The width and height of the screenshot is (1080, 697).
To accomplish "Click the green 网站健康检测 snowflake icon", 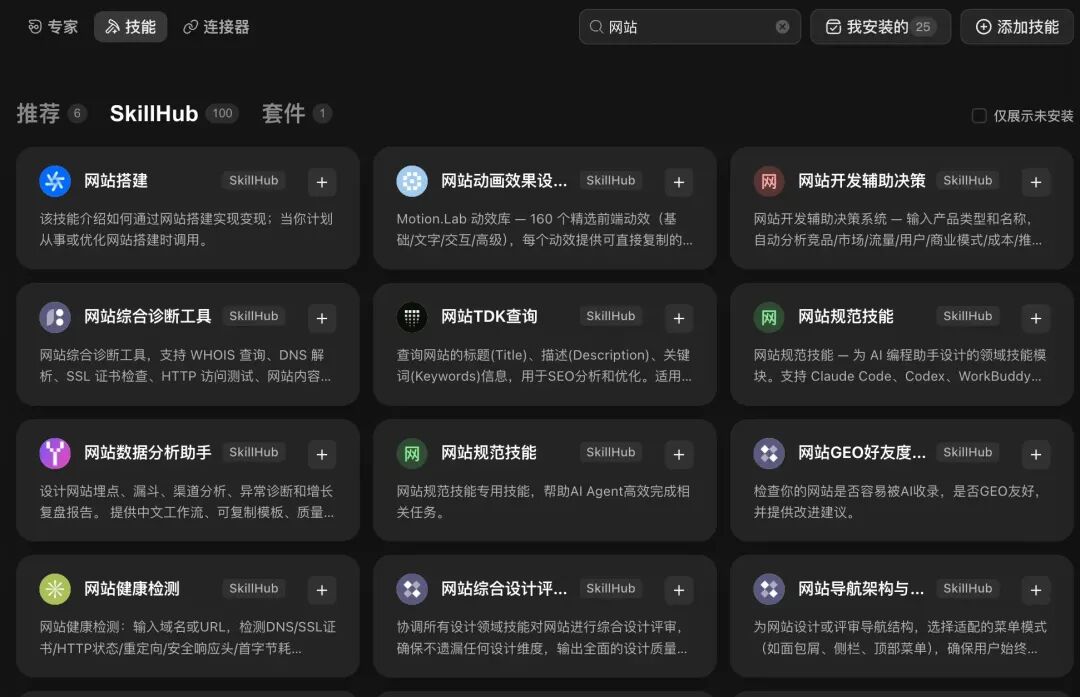I will (x=55, y=590).
